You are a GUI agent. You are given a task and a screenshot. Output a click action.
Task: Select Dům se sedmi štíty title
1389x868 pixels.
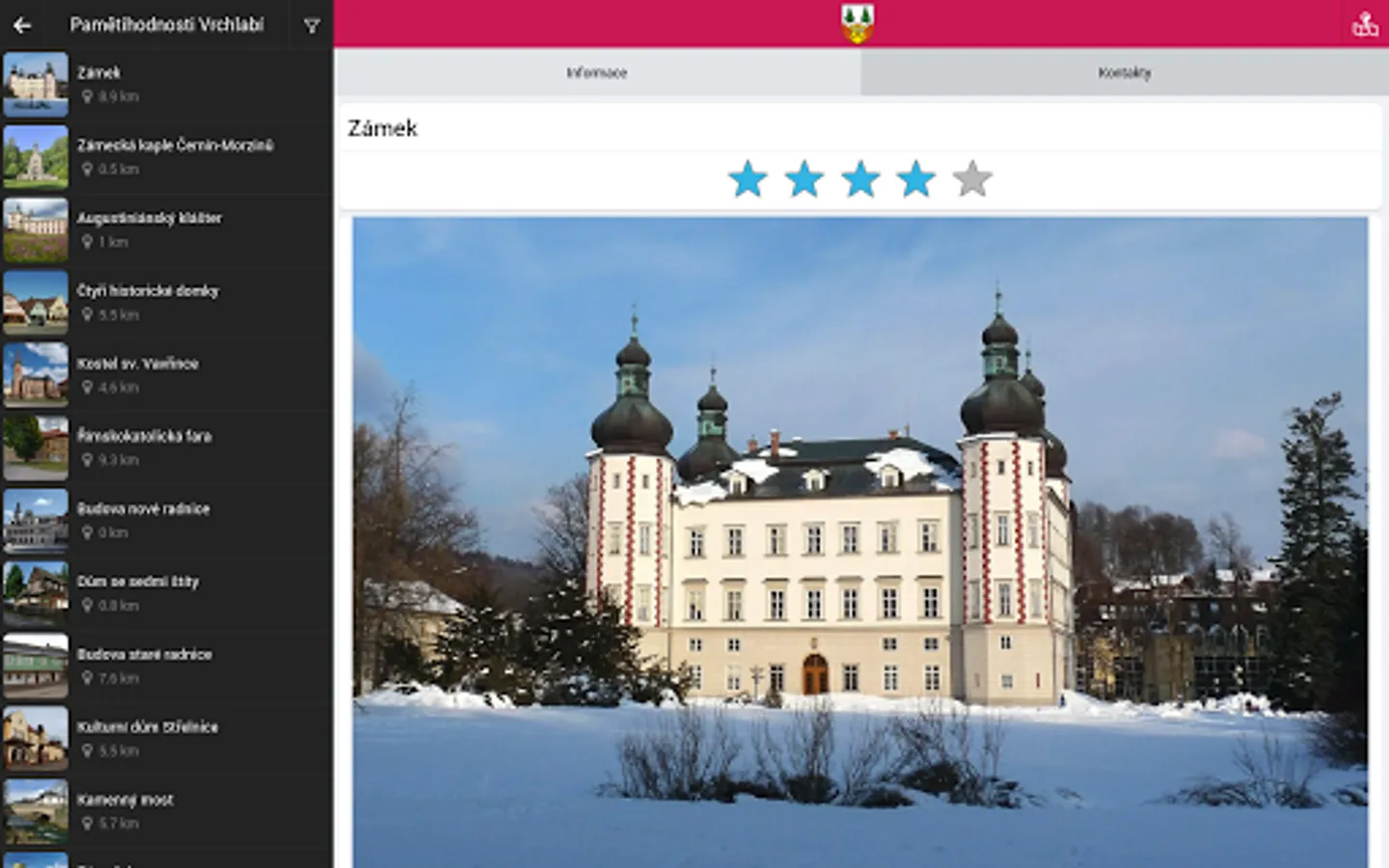point(138,582)
